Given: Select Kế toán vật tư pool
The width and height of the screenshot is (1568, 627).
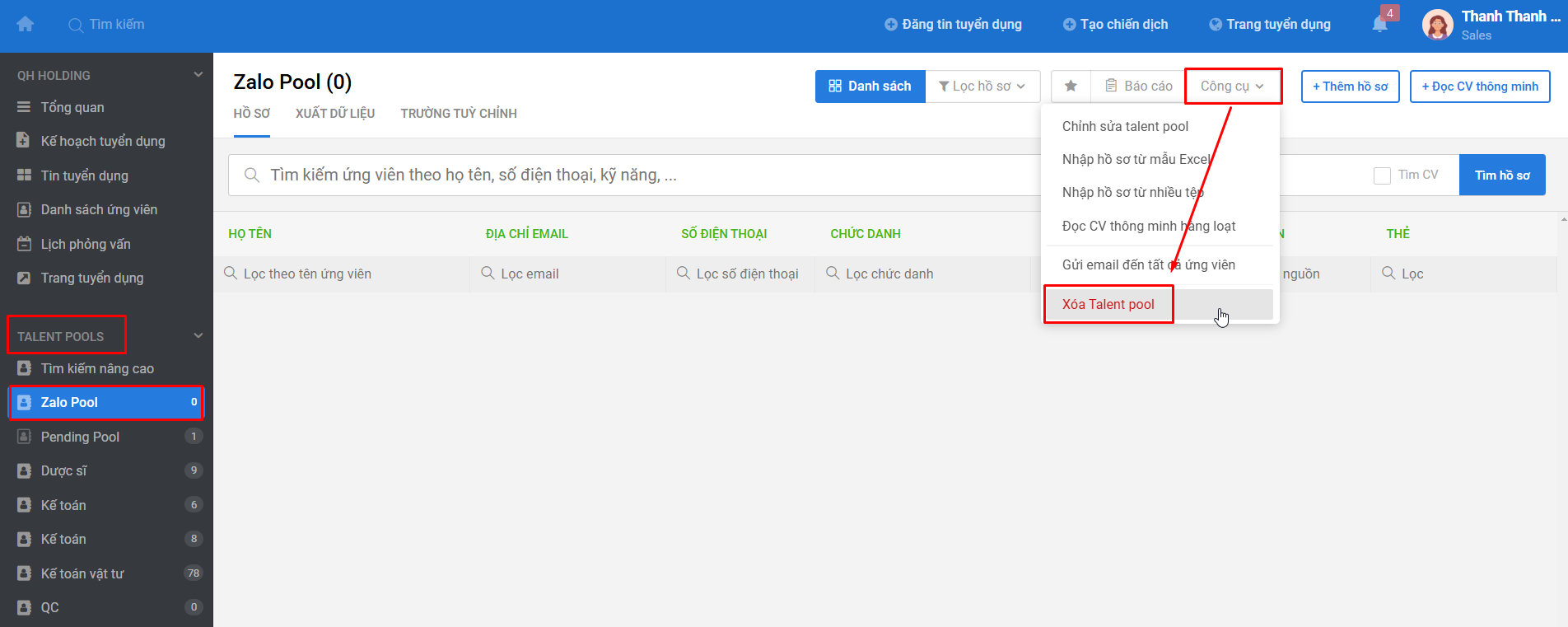Looking at the screenshot, I should pyautogui.click(x=106, y=573).
